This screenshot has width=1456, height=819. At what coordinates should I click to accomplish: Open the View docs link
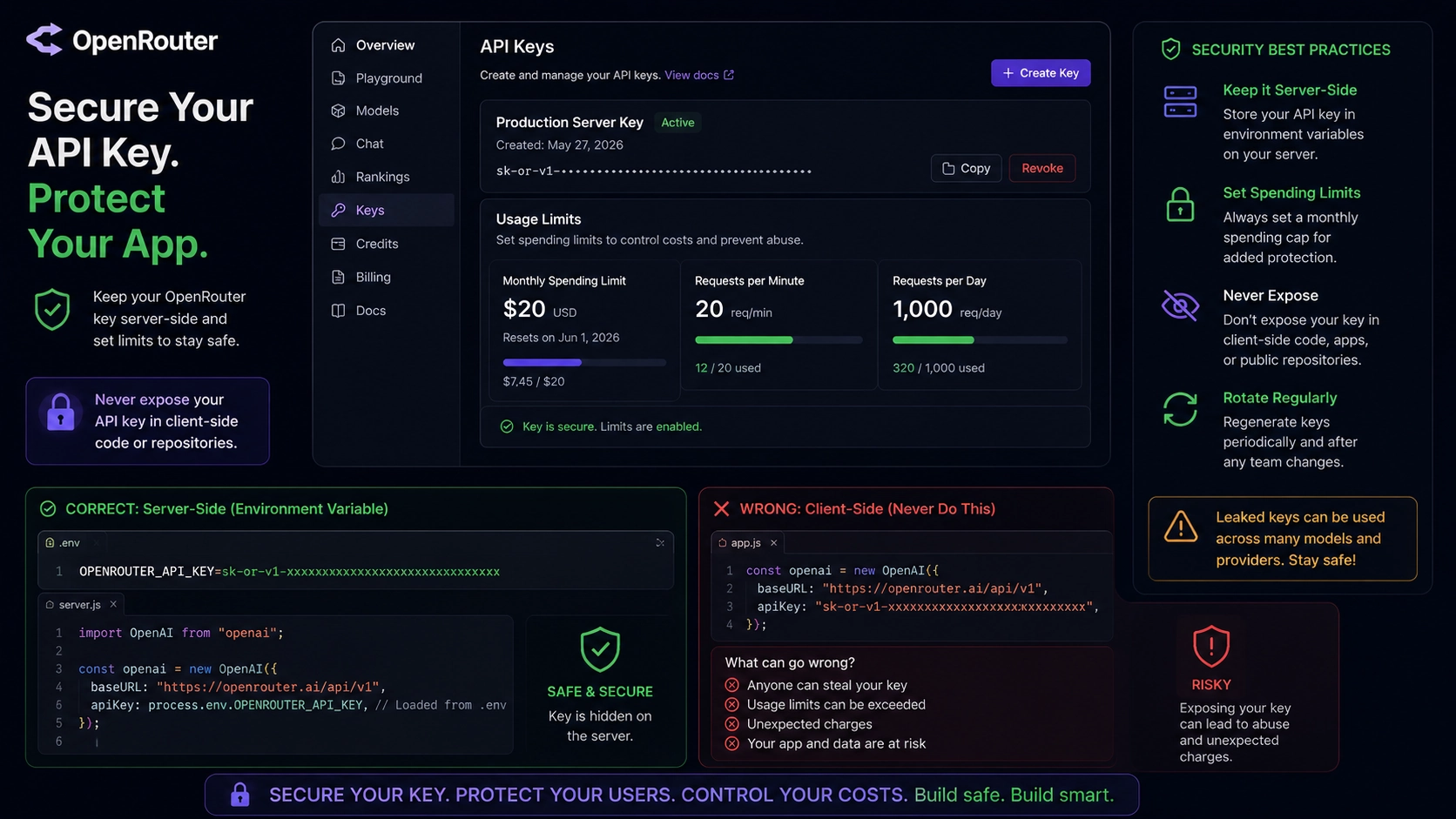(699, 75)
